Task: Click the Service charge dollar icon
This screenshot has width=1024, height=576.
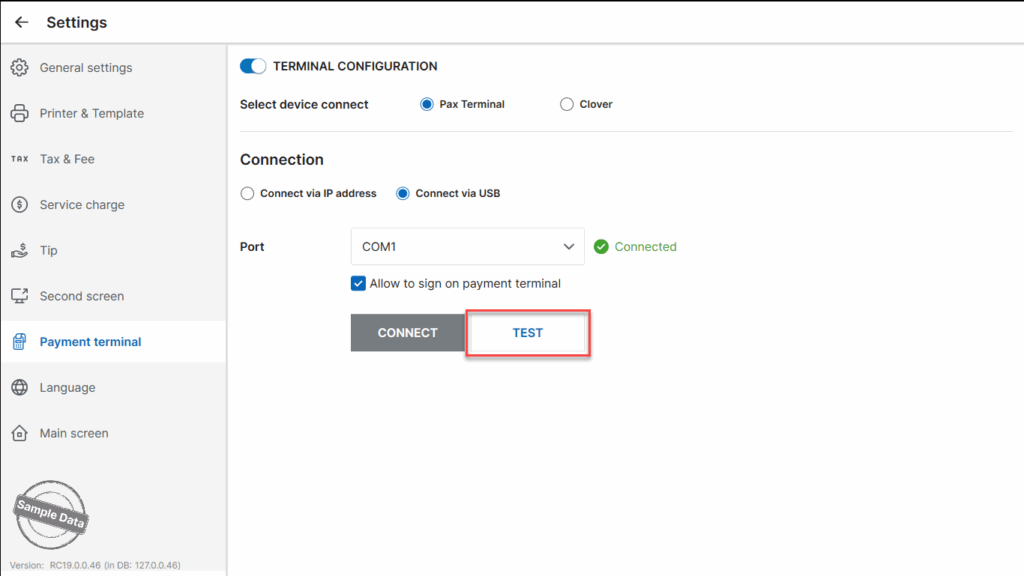Action: [x=20, y=204]
